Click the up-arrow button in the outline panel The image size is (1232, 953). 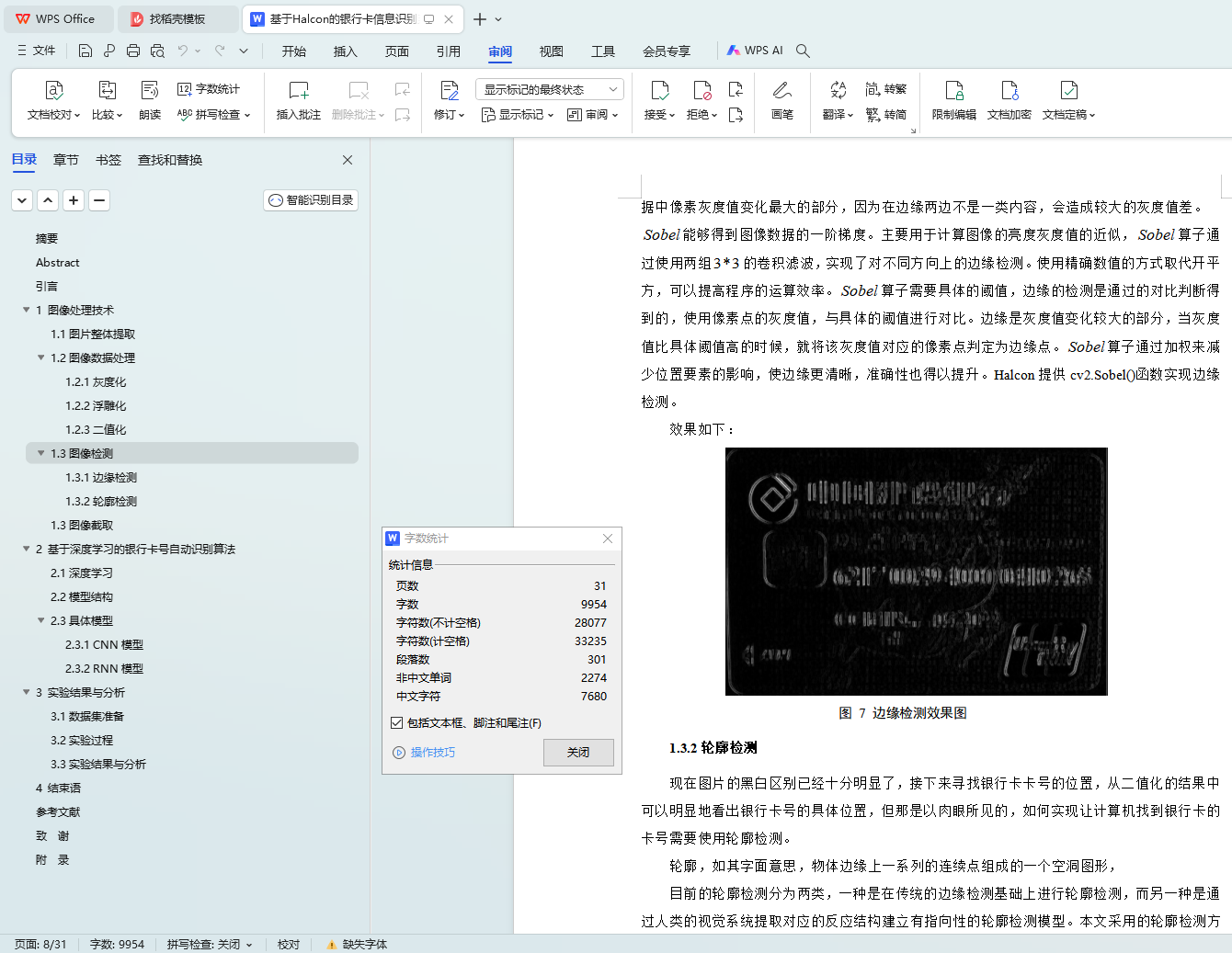pyautogui.click(x=48, y=200)
